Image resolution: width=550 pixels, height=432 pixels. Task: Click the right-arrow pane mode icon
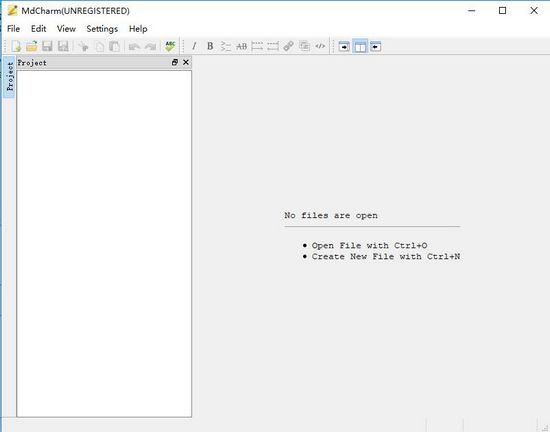tap(344, 46)
